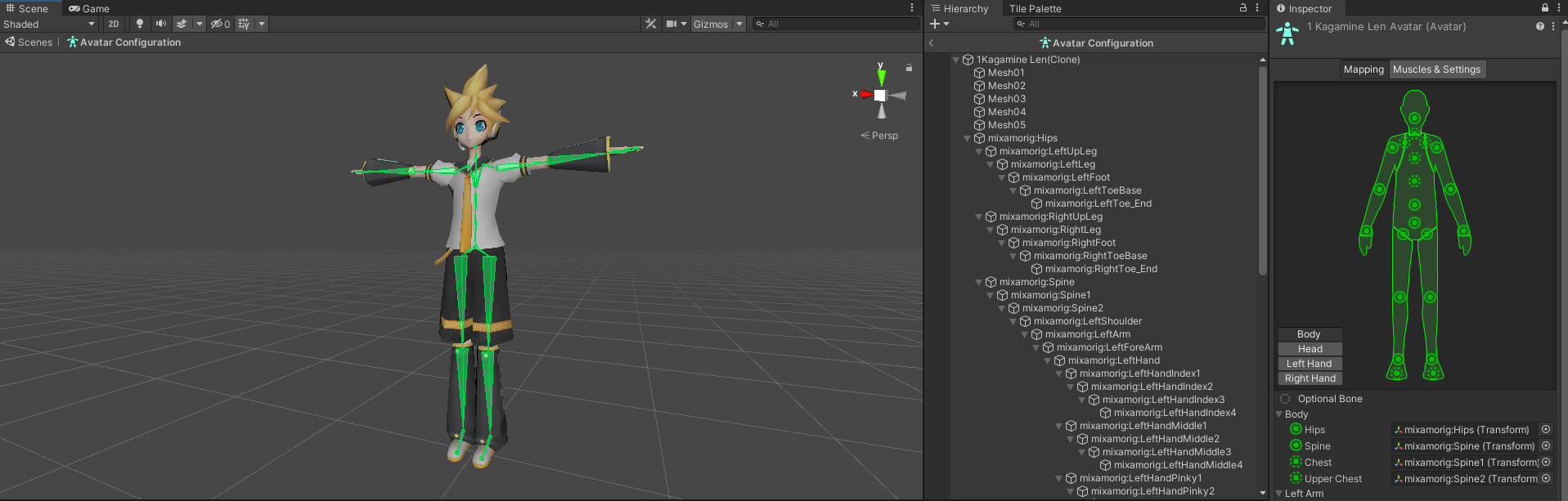Open the scene tools wrench icon
Screen dimensions: 1568x501
(651, 24)
